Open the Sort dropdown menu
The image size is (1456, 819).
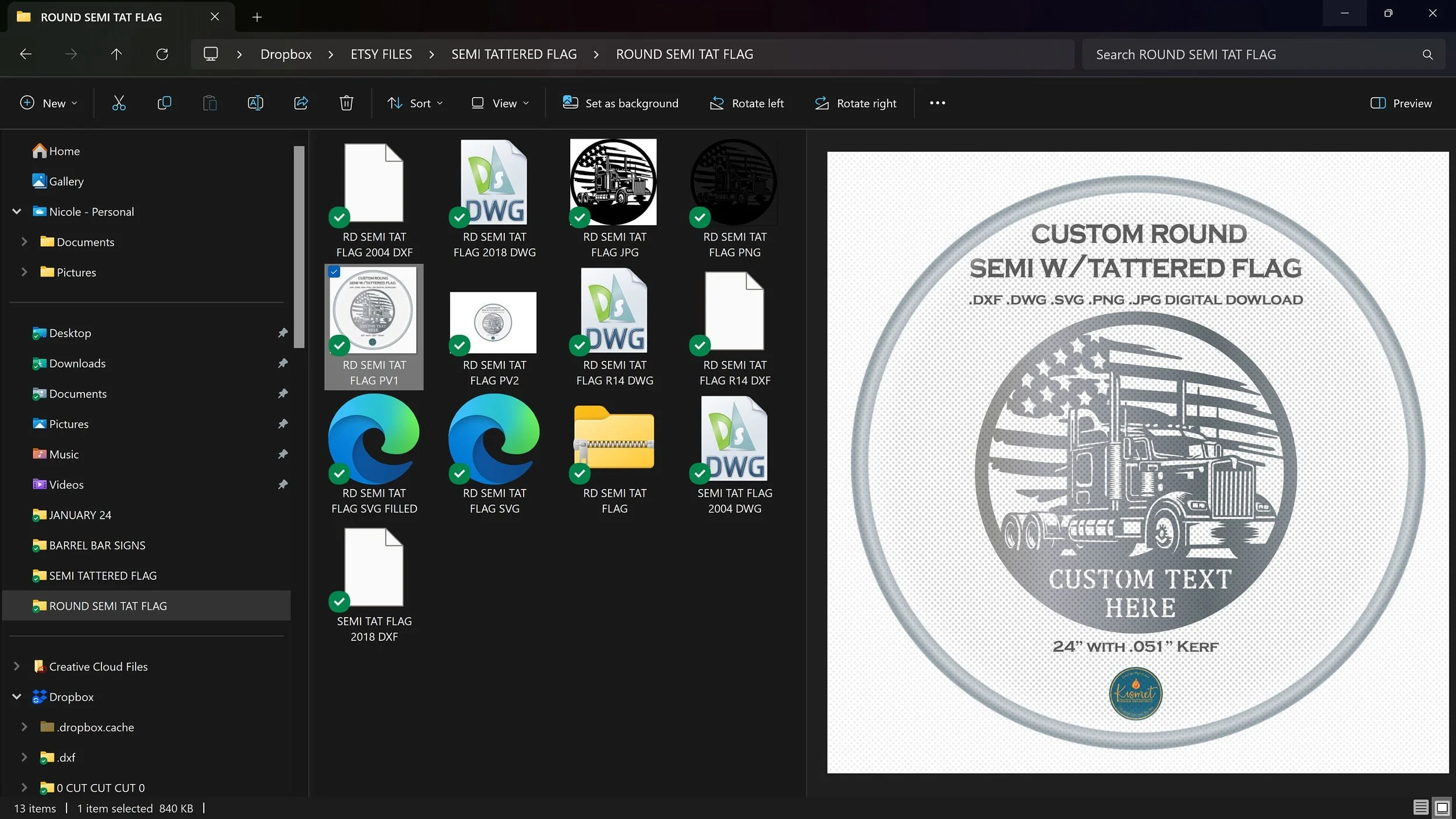(x=415, y=103)
